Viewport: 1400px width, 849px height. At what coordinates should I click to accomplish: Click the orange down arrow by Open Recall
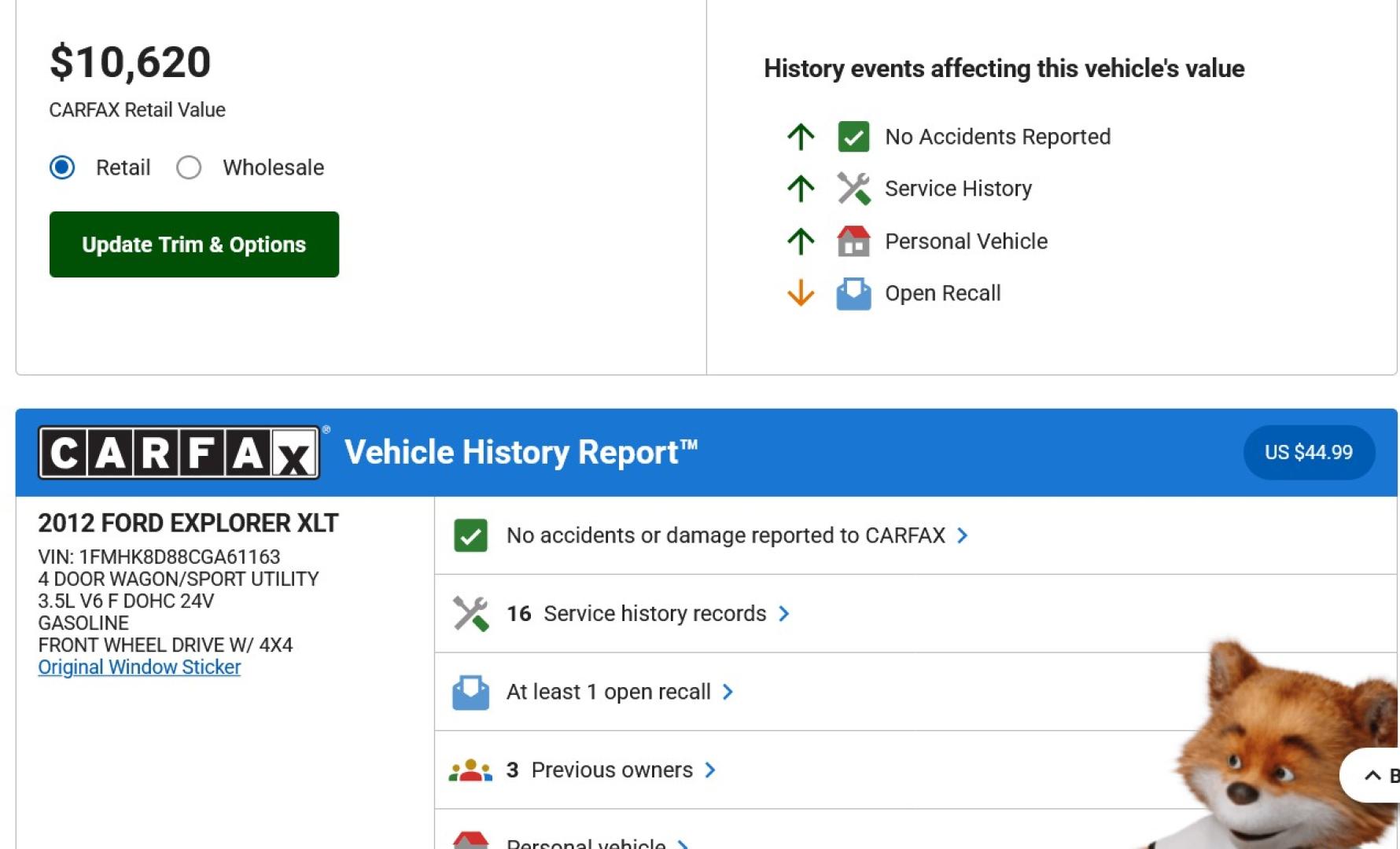[801, 293]
